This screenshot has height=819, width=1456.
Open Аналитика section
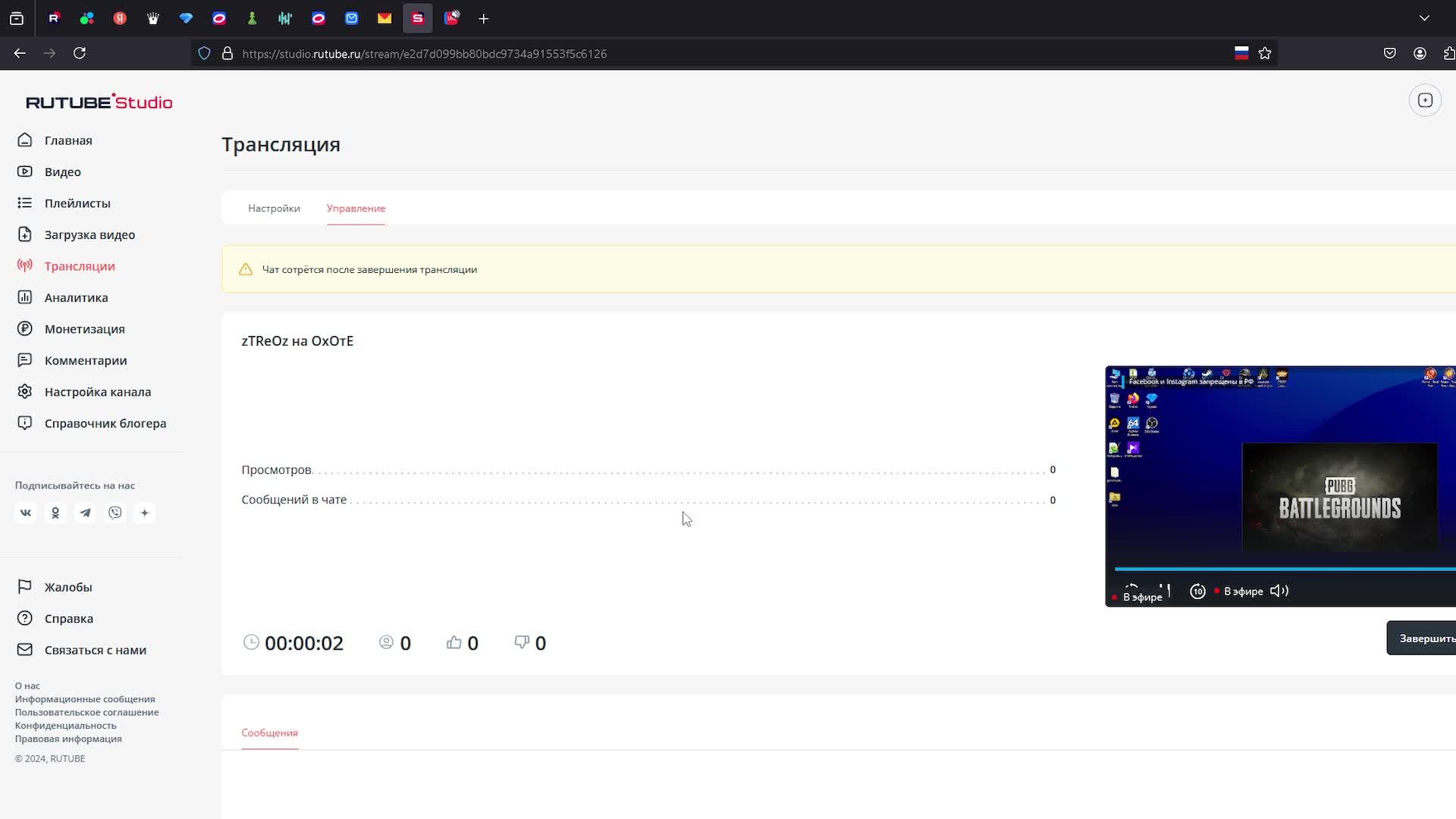[62, 297]
